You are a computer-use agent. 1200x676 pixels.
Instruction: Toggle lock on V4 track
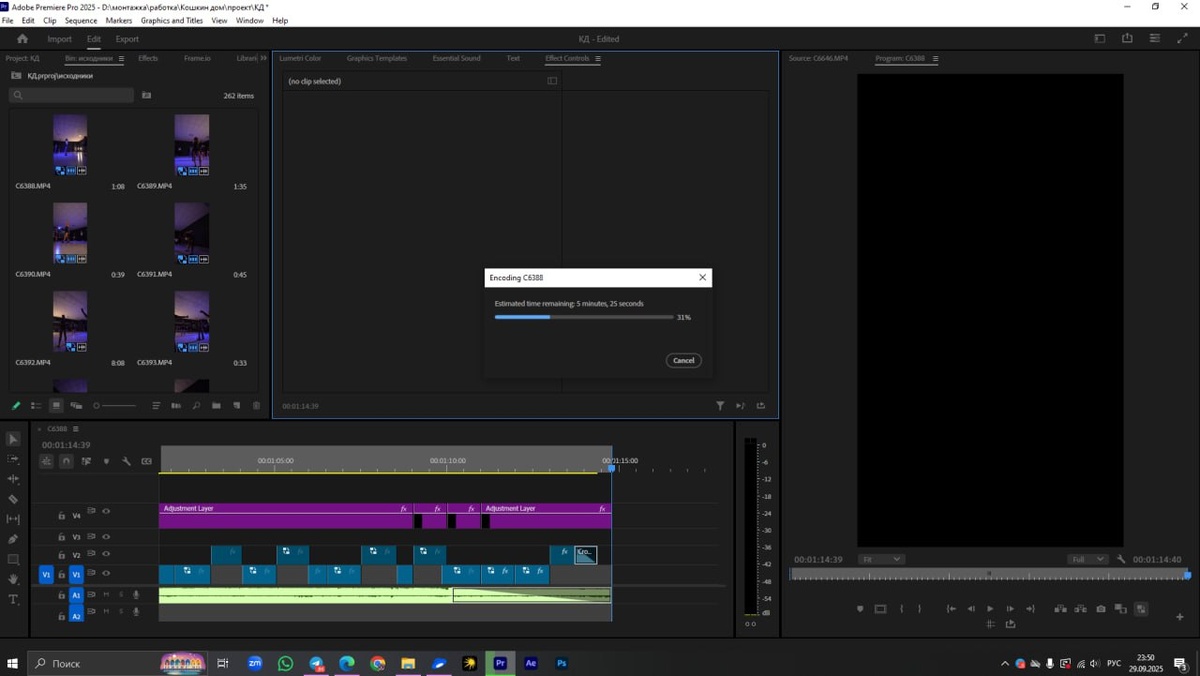[x=61, y=516]
